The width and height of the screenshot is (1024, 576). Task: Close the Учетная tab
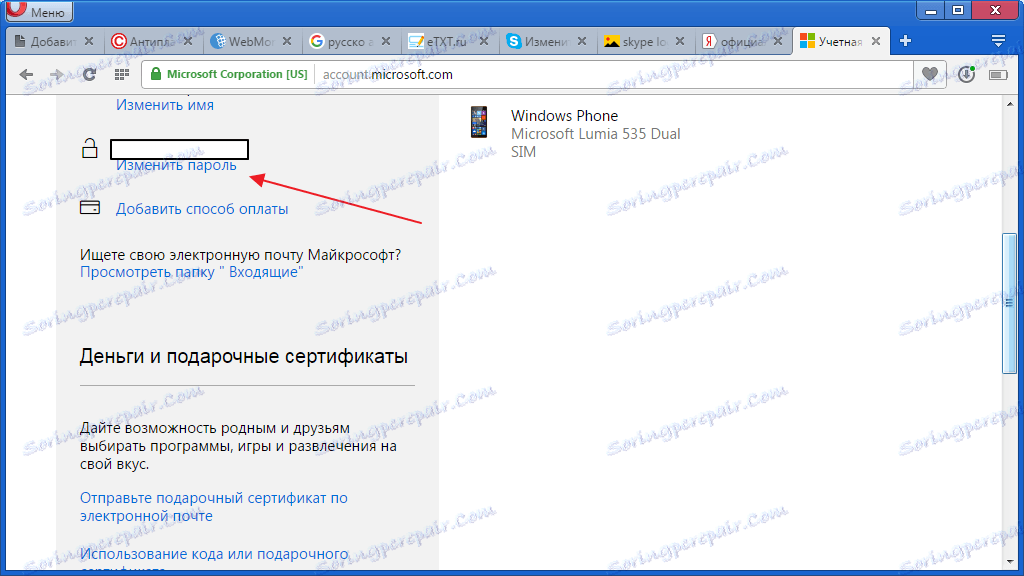click(x=876, y=41)
